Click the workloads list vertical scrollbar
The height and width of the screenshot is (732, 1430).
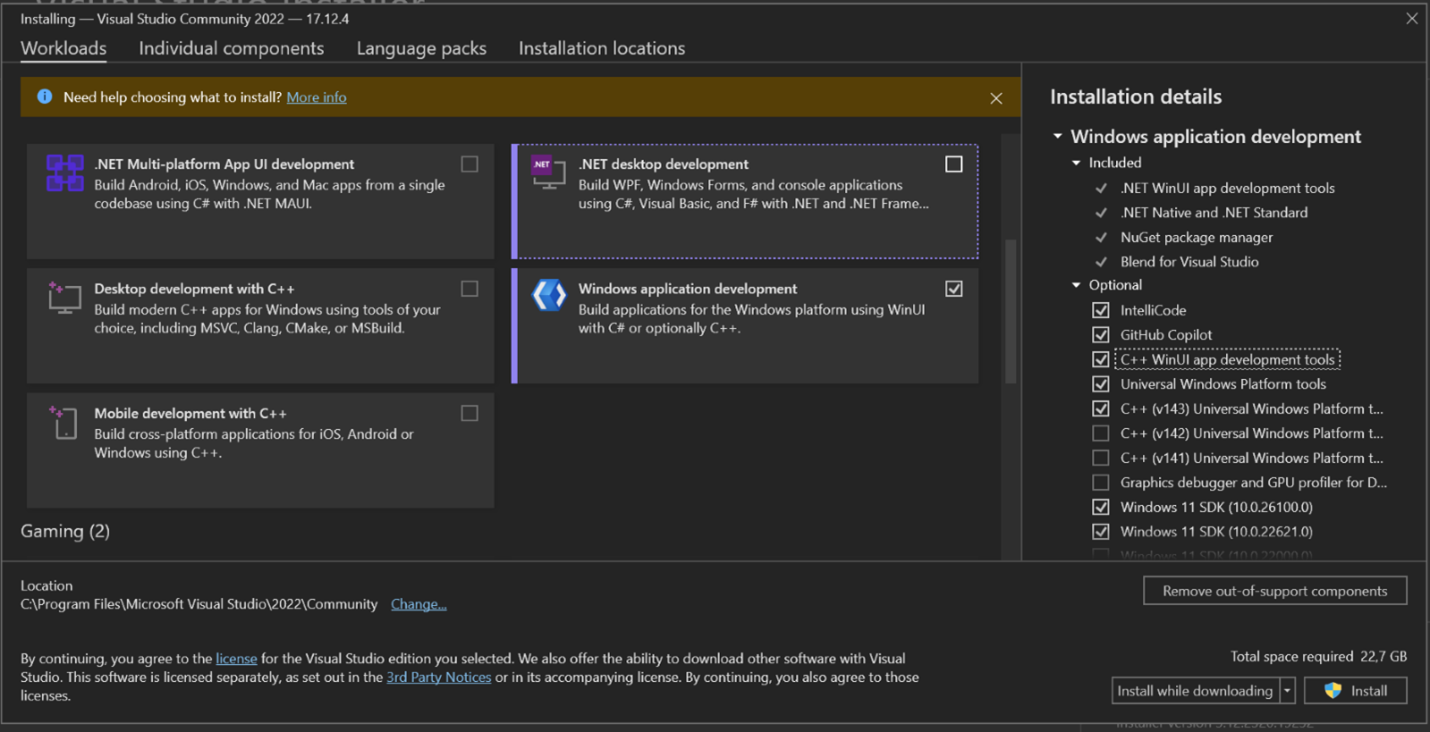(1010, 311)
